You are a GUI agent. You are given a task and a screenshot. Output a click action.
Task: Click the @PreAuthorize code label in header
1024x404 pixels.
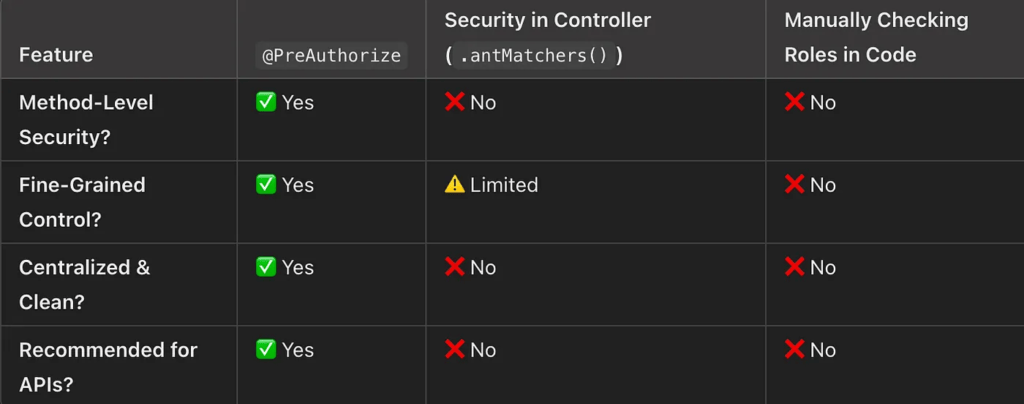pyautogui.click(x=332, y=56)
